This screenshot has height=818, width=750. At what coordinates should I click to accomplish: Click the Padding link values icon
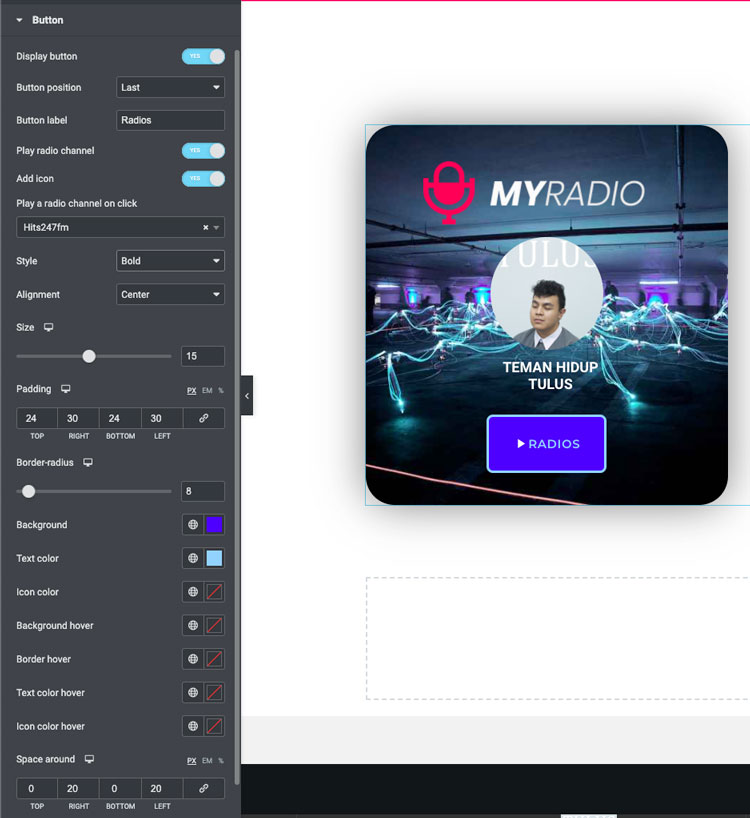204,418
